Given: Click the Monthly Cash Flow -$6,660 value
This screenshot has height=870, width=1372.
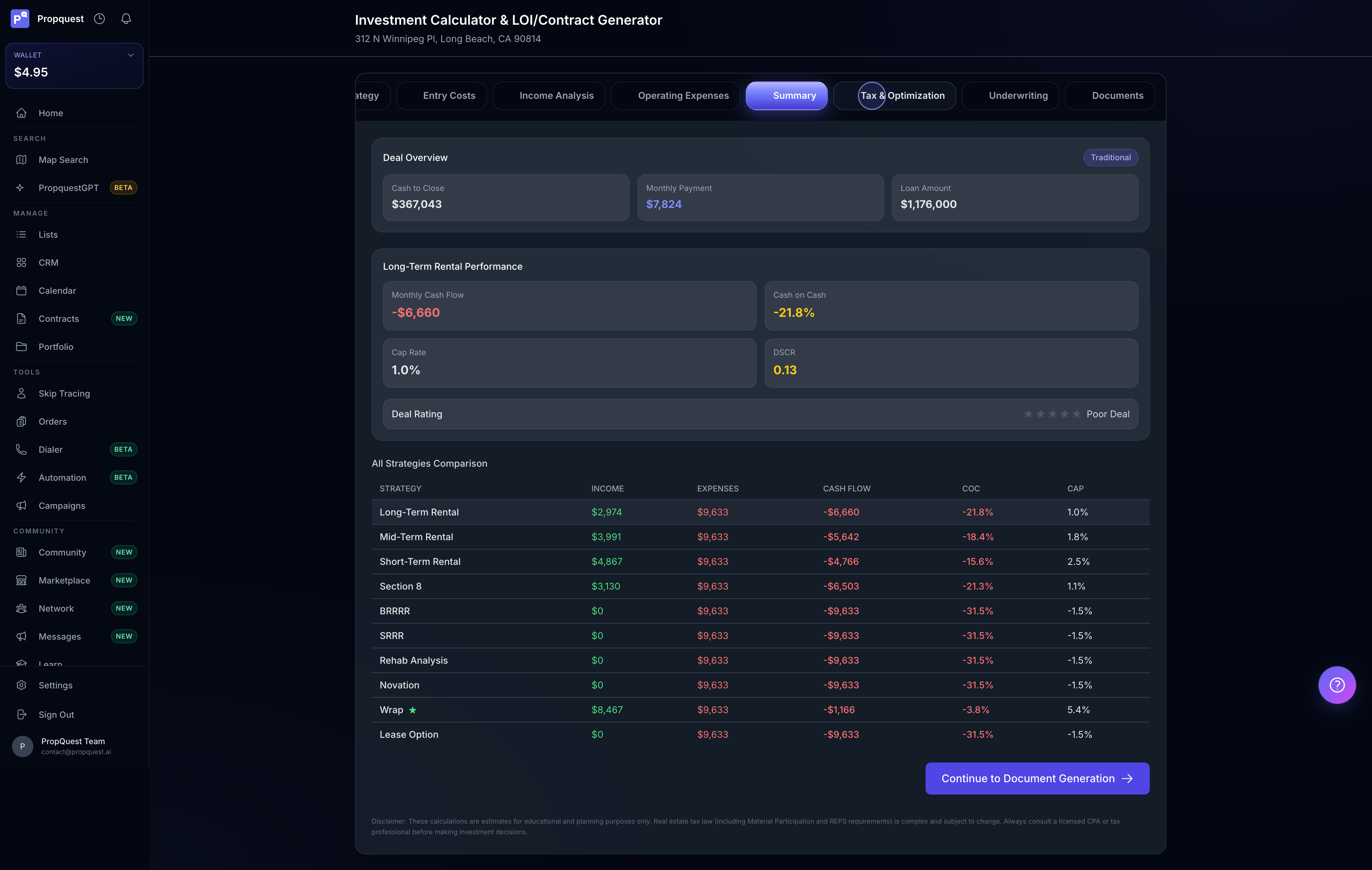Looking at the screenshot, I should 415,312.
